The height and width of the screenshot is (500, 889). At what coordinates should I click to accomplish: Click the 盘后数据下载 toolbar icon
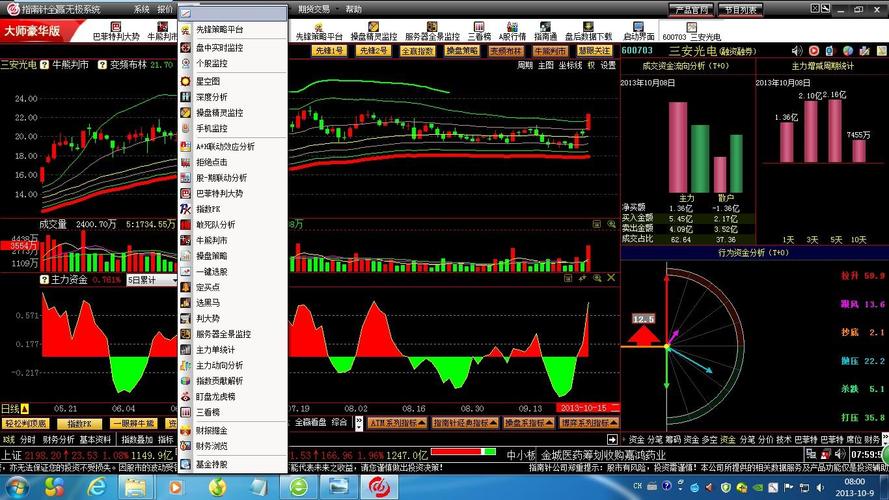[x=588, y=31]
